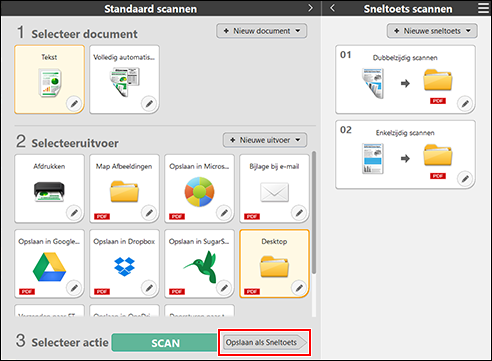Select the Tekst document type tile

[49, 79]
